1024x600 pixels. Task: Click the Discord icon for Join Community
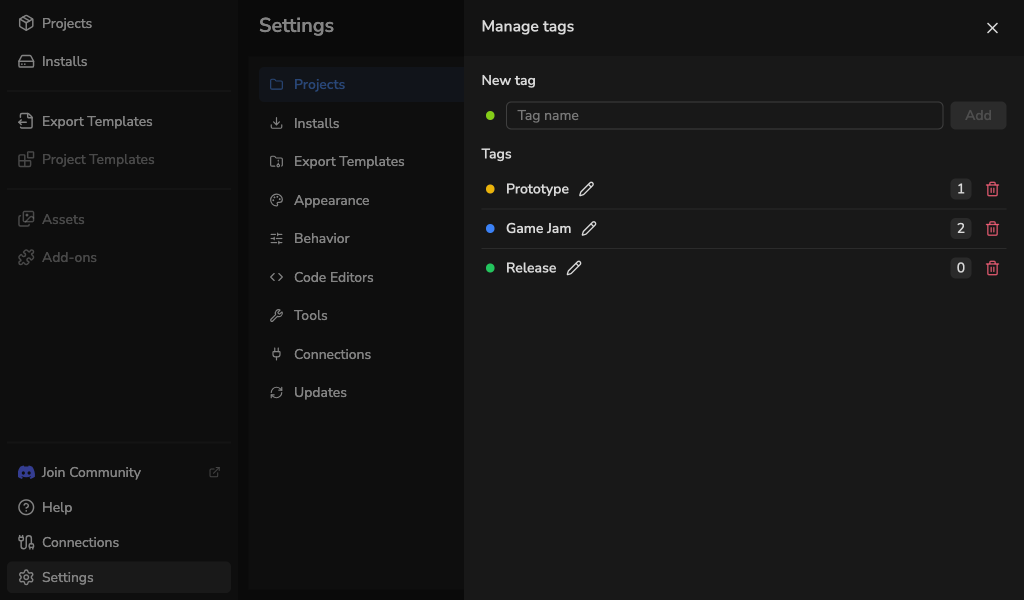coord(26,472)
